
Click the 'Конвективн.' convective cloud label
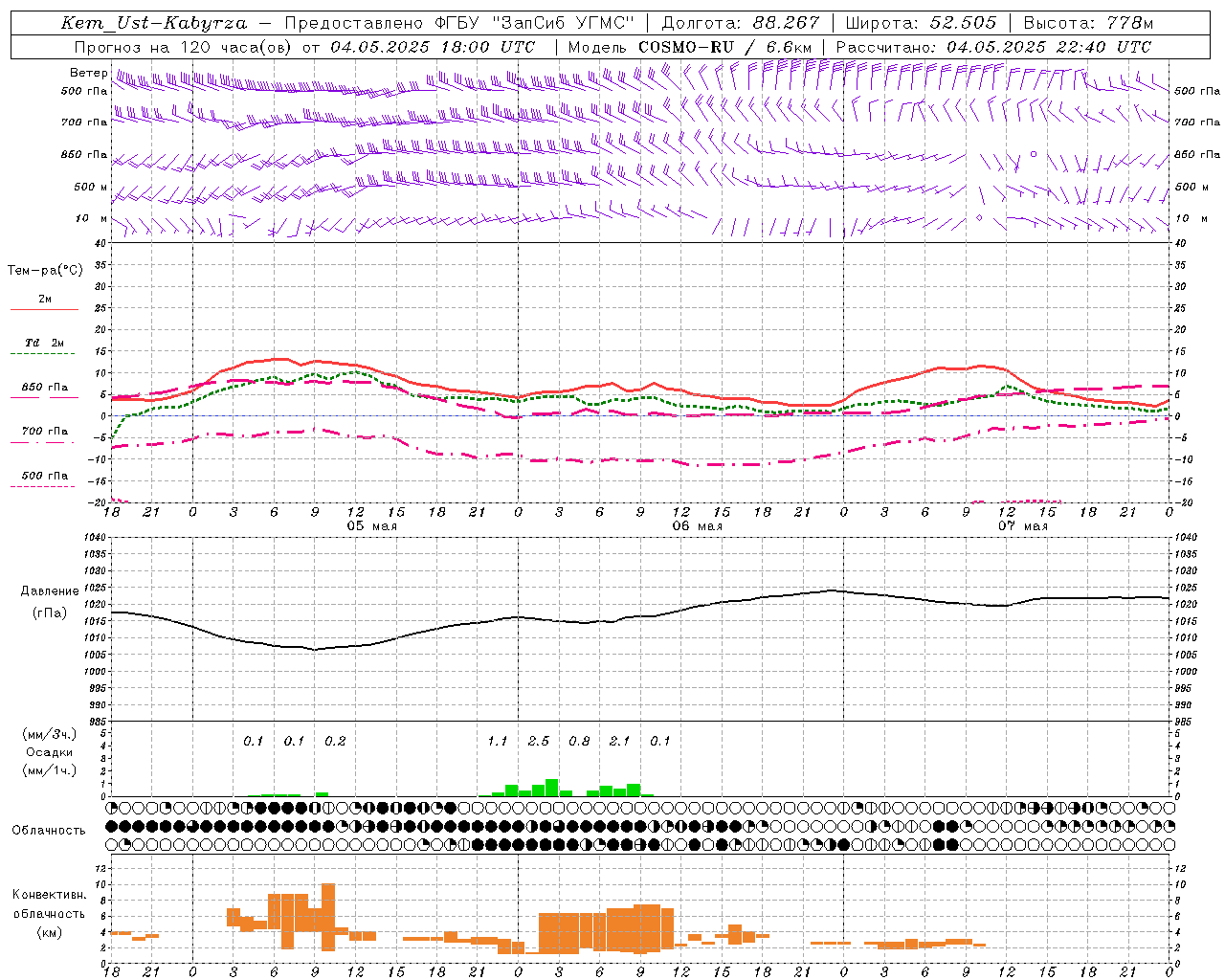(50, 895)
